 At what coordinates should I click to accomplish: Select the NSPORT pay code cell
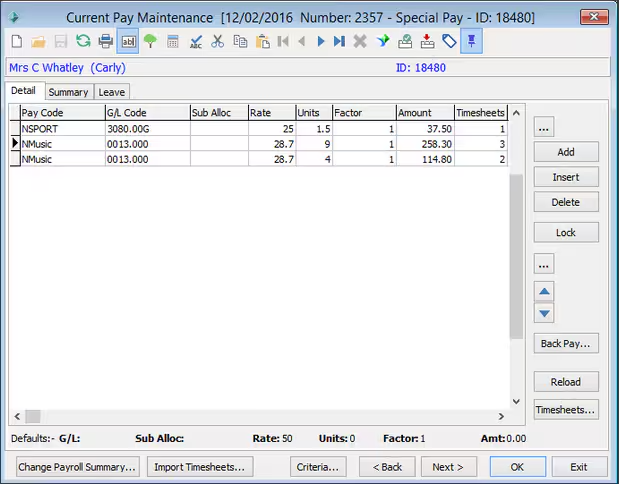click(61, 128)
